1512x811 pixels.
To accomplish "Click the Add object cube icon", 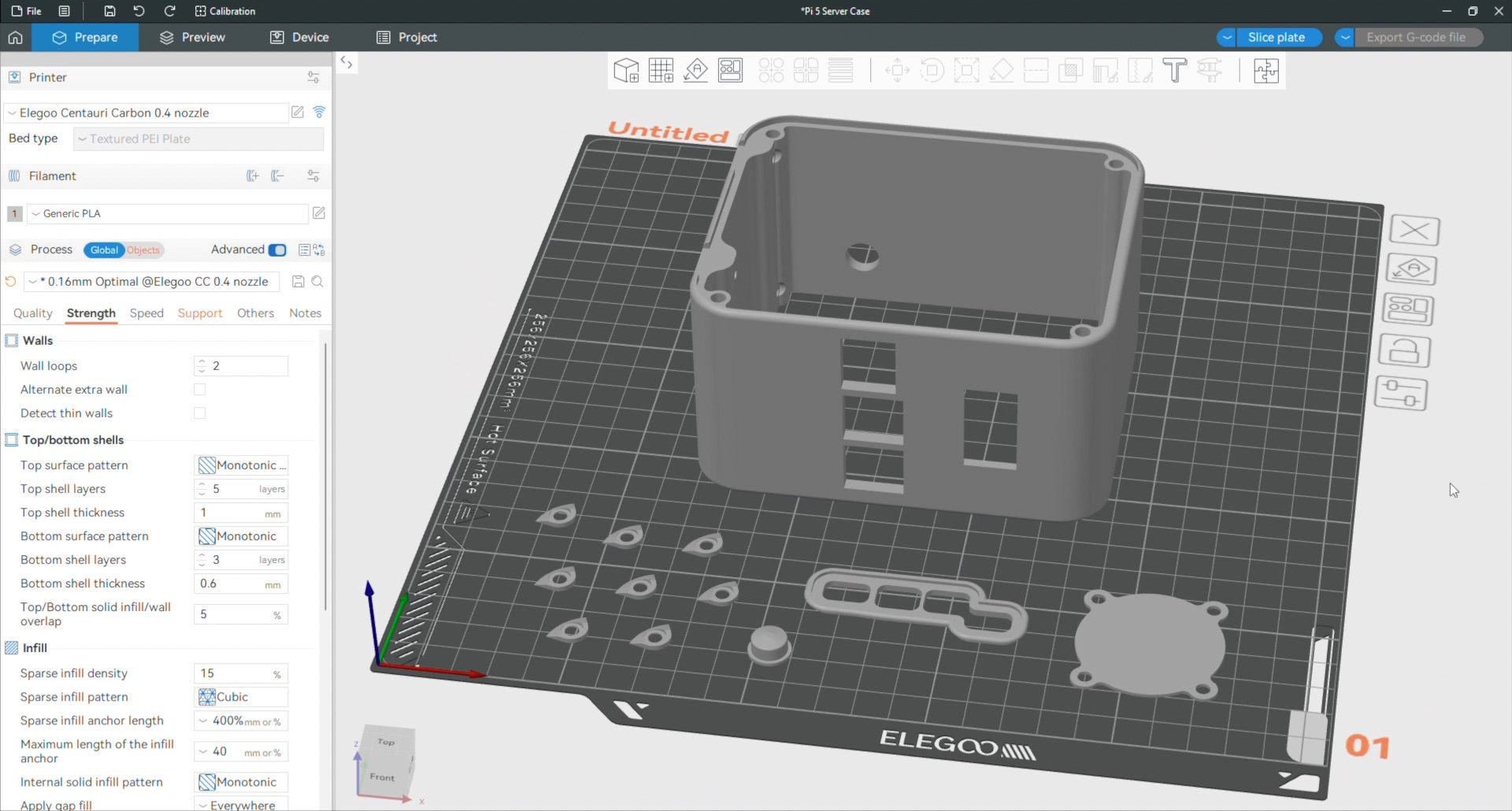I will [626, 71].
